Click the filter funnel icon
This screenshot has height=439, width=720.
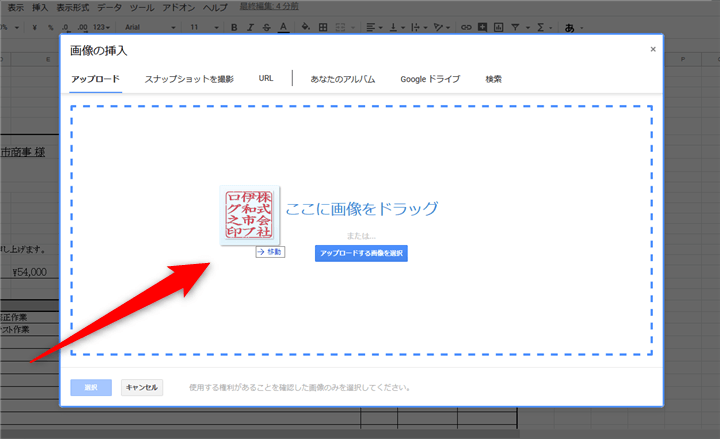(515, 28)
